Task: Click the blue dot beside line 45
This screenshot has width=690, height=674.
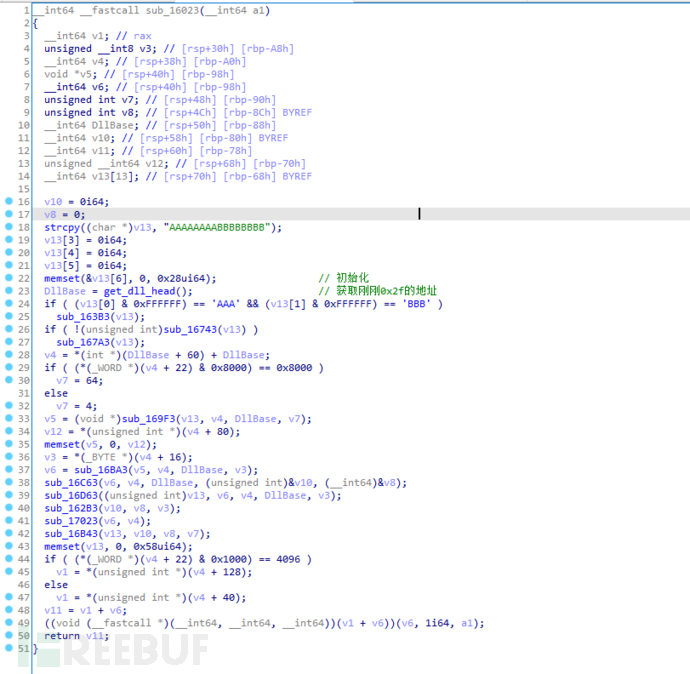Action: tap(9, 571)
